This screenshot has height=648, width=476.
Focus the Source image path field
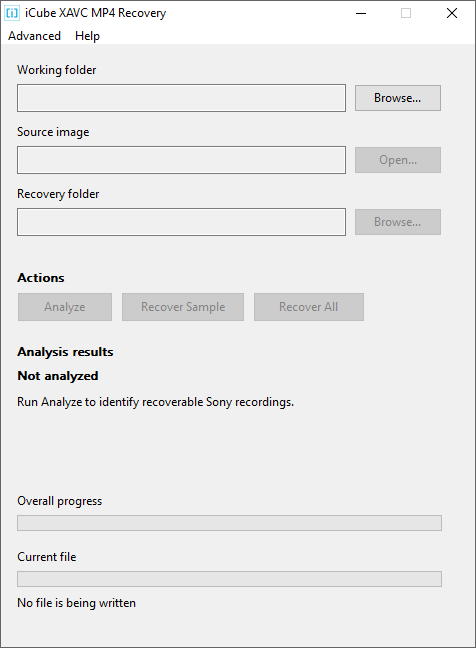[181, 160]
